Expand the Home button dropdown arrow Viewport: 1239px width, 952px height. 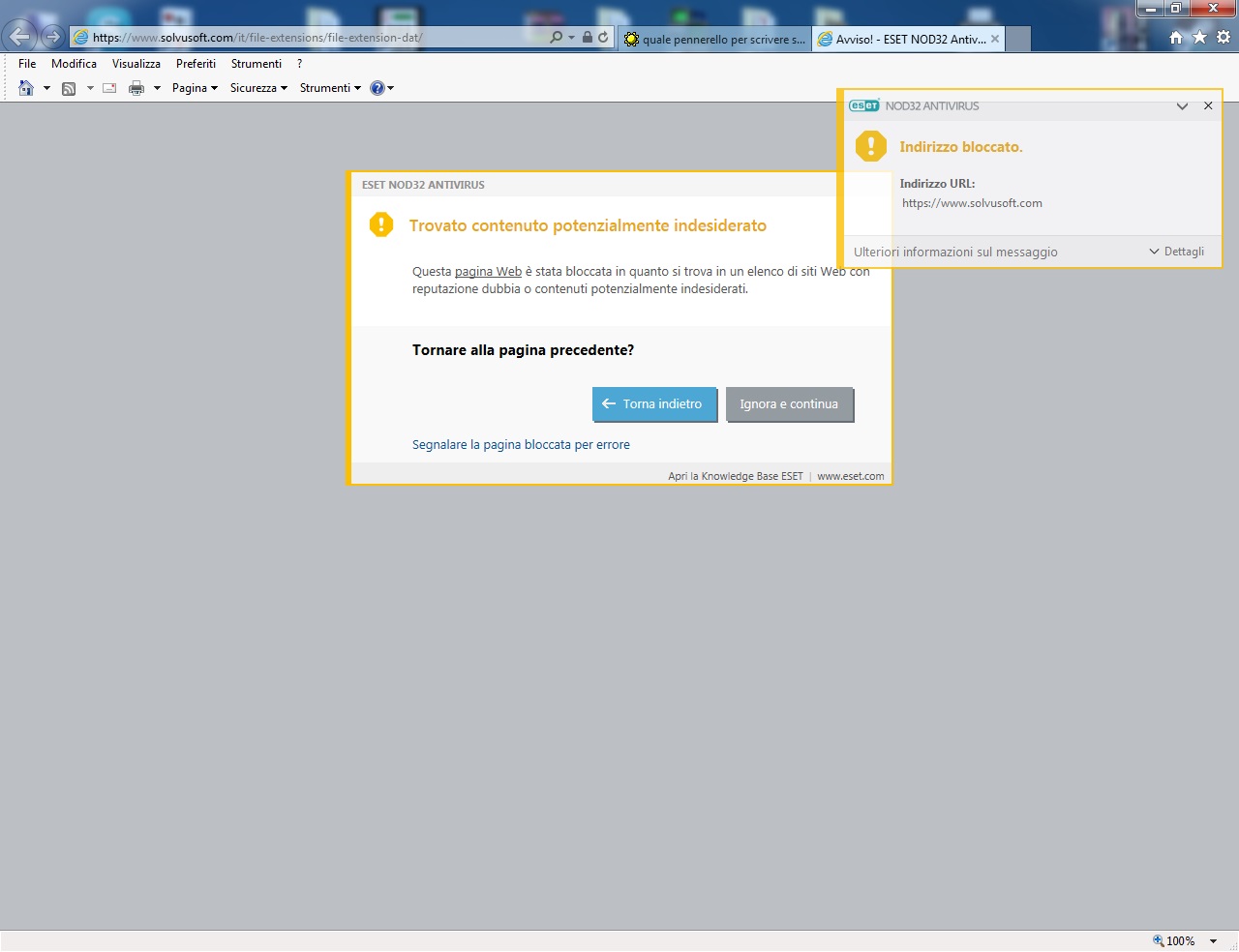click(x=46, y=88)
